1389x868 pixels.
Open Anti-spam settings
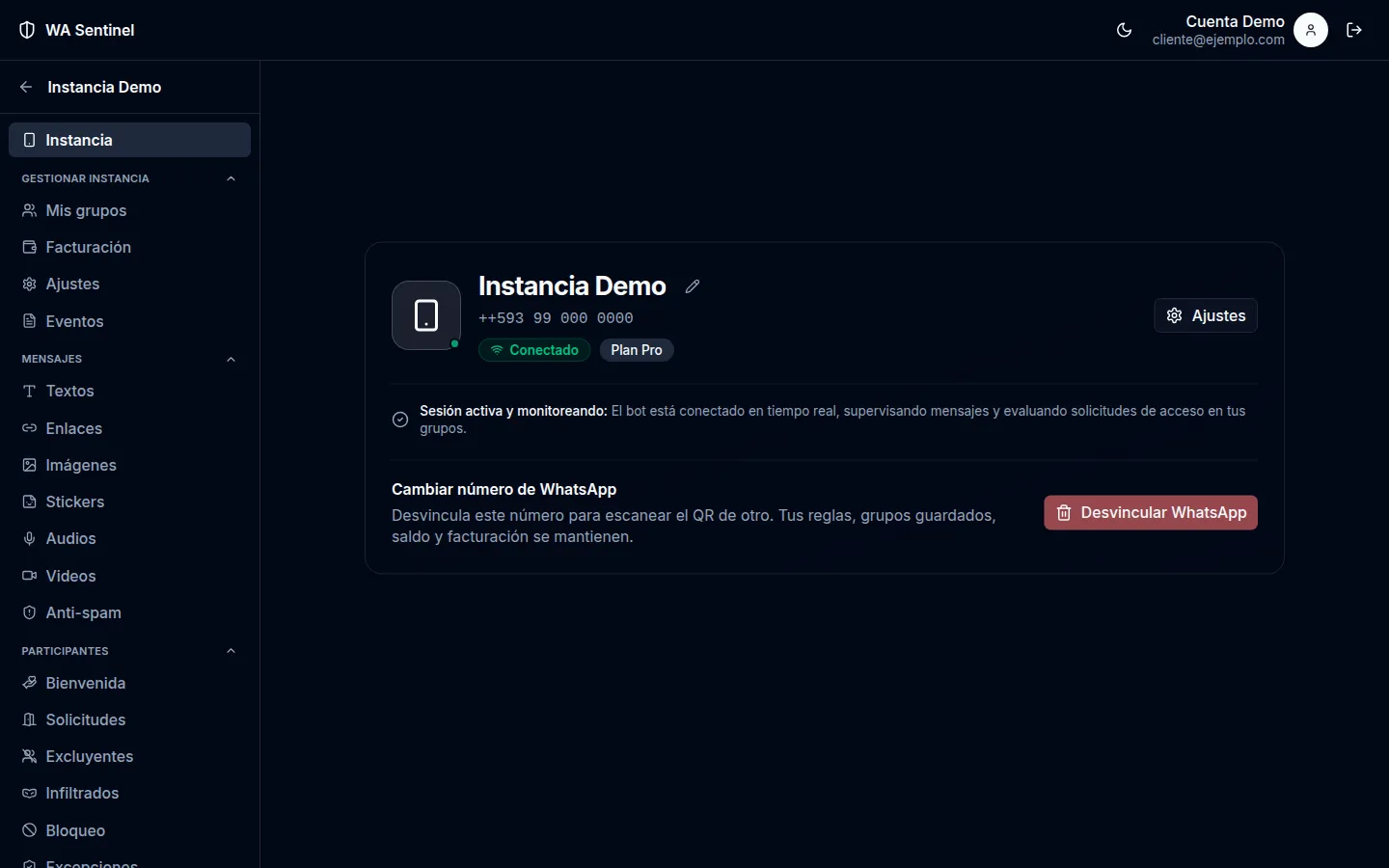129,612
